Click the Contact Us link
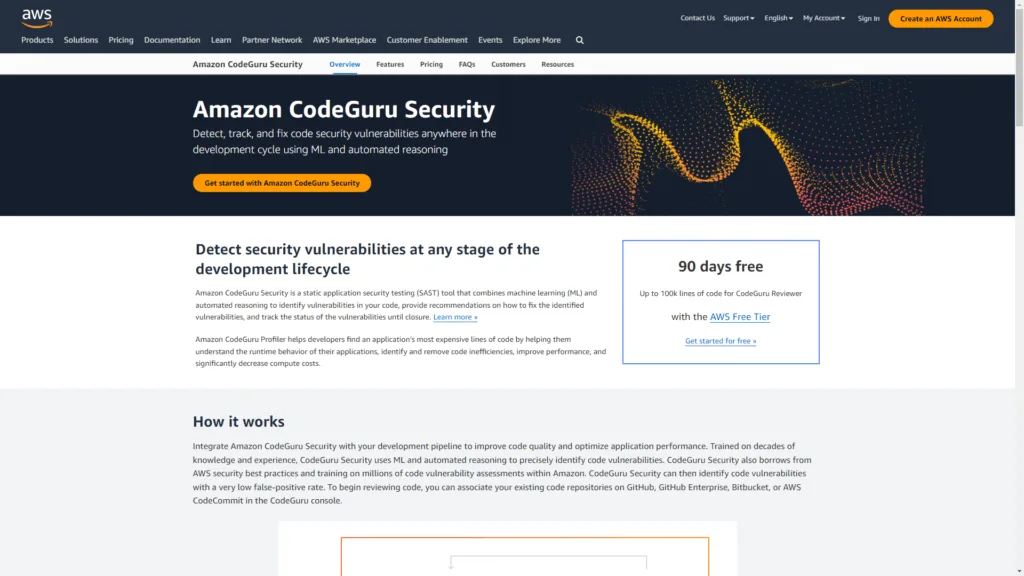 697,18
